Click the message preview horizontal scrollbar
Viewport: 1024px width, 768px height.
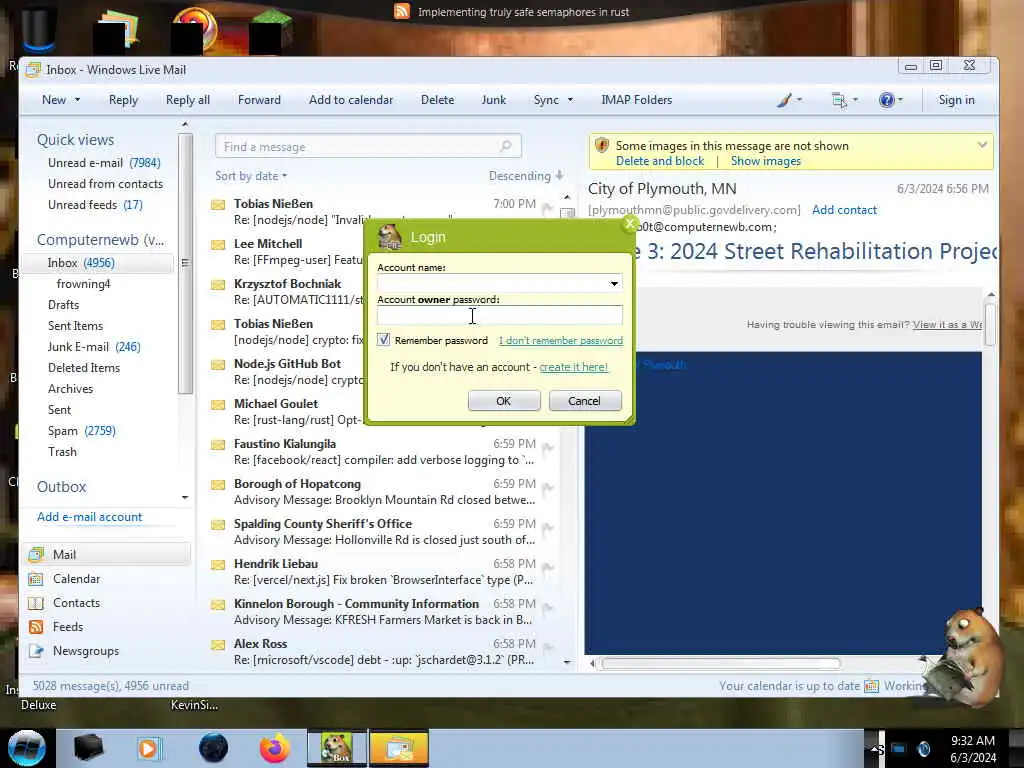(x=720, y=664)
